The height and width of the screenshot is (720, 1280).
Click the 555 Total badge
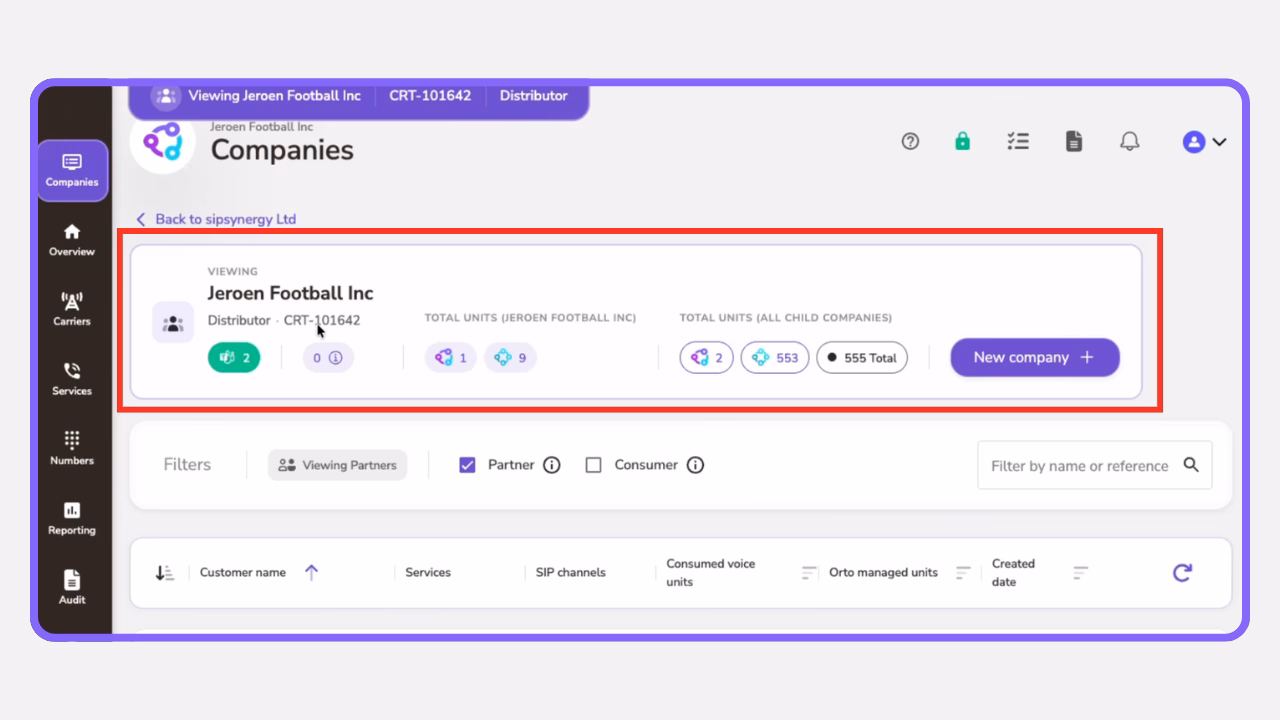tap(862, 357)
